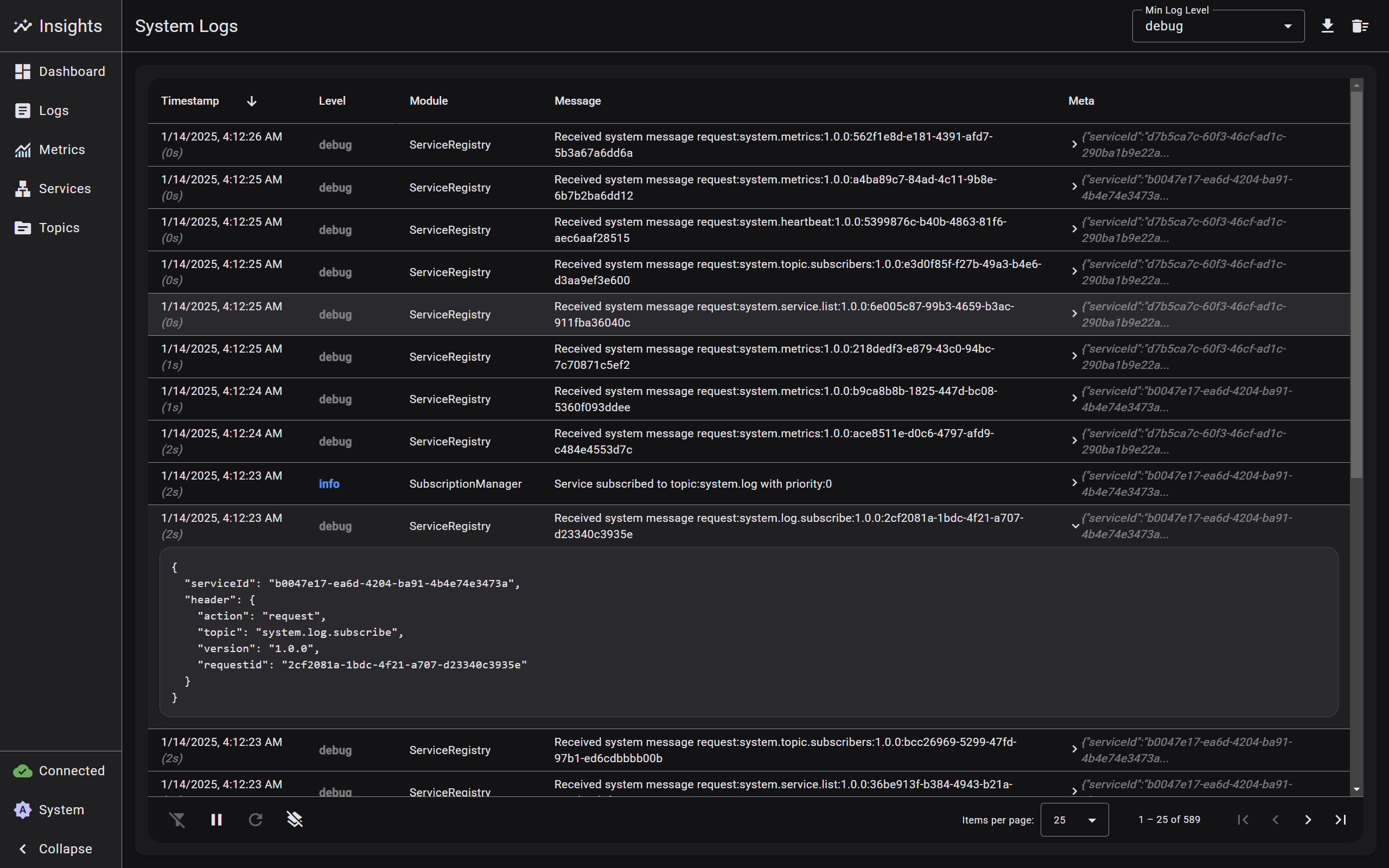Go to the last page of logs
This screenshot has width=1389, height=868.
pos(1340,820)
